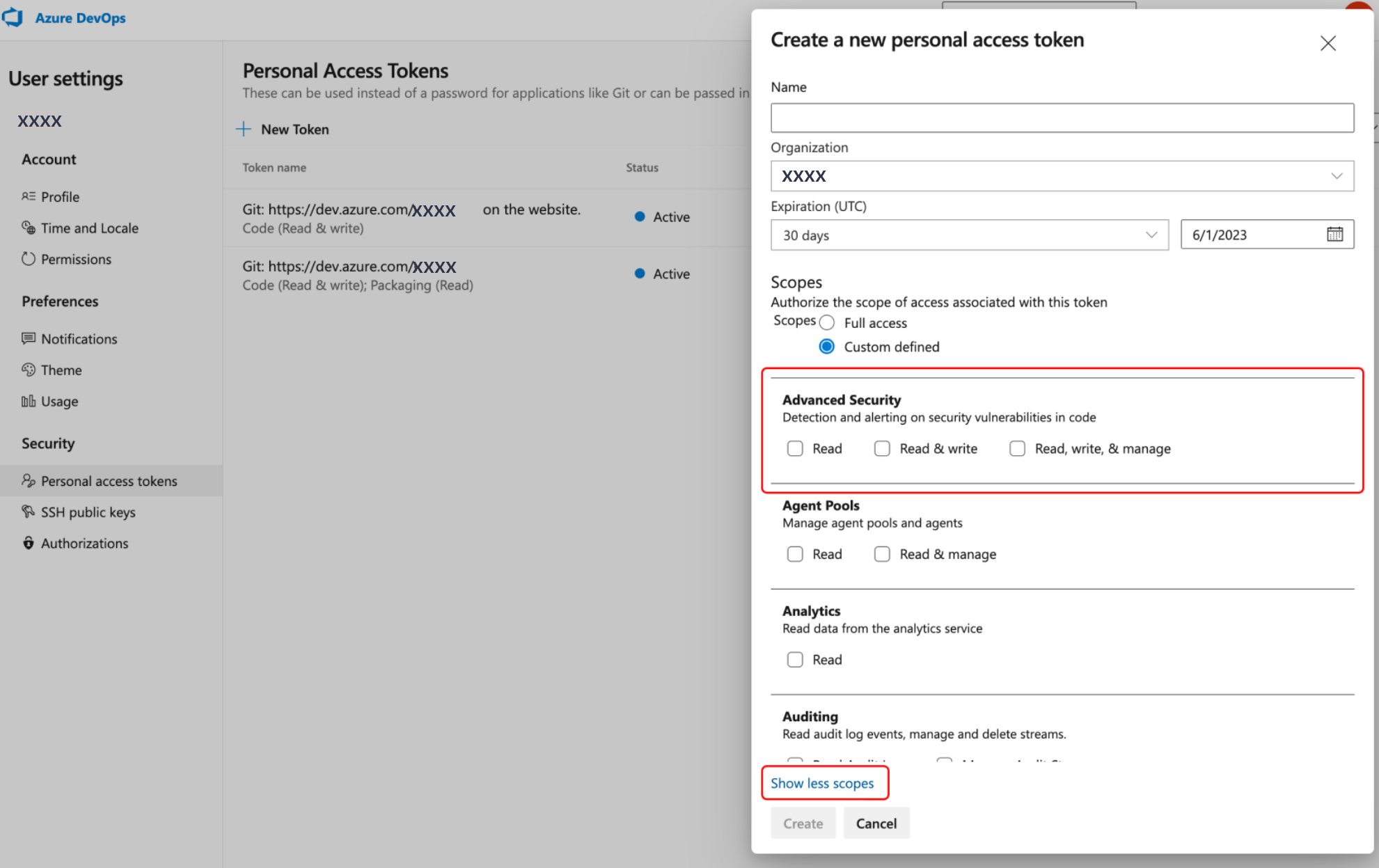Open the Authorizations settings page

click(84, 542)
